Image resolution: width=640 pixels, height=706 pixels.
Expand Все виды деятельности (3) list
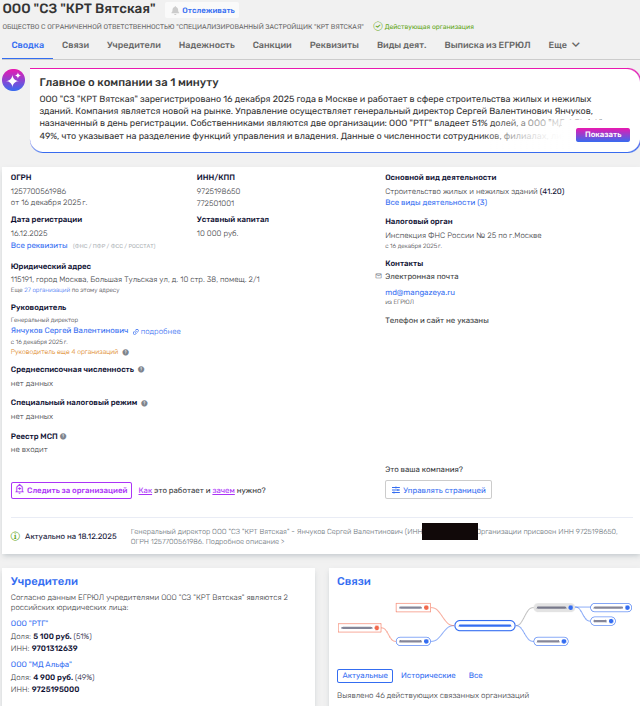[436, 202]
